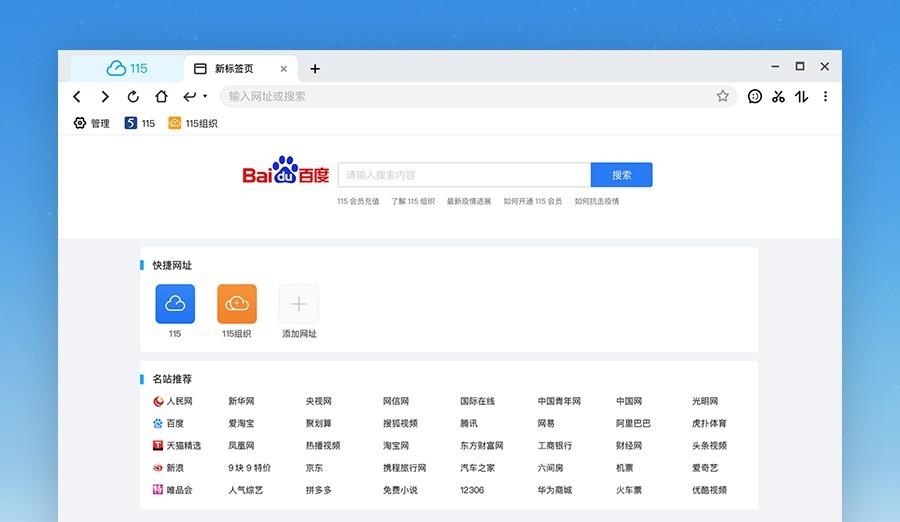This screenshot has height=522, width=900.
Task: Open a new tab with plus button
Action: pyautogui.click(x=315, y=69)
